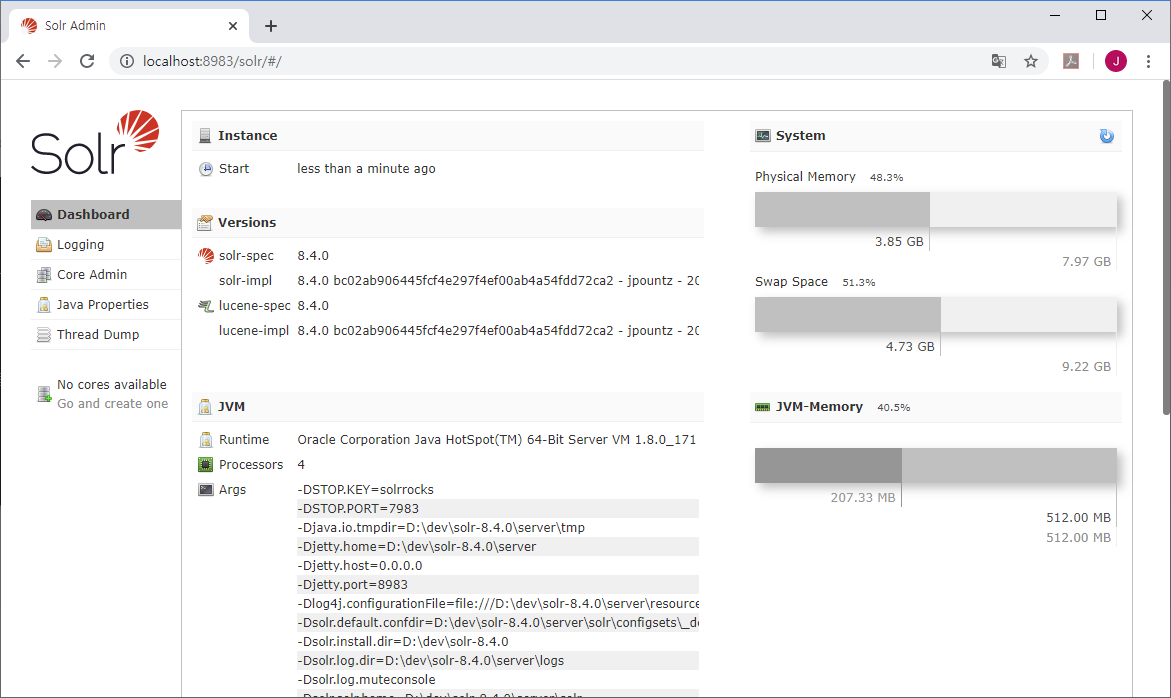This screenshot has width=1171, height=698.
Task: Click the Physical Memory usage bar
Action: (935, 210)
